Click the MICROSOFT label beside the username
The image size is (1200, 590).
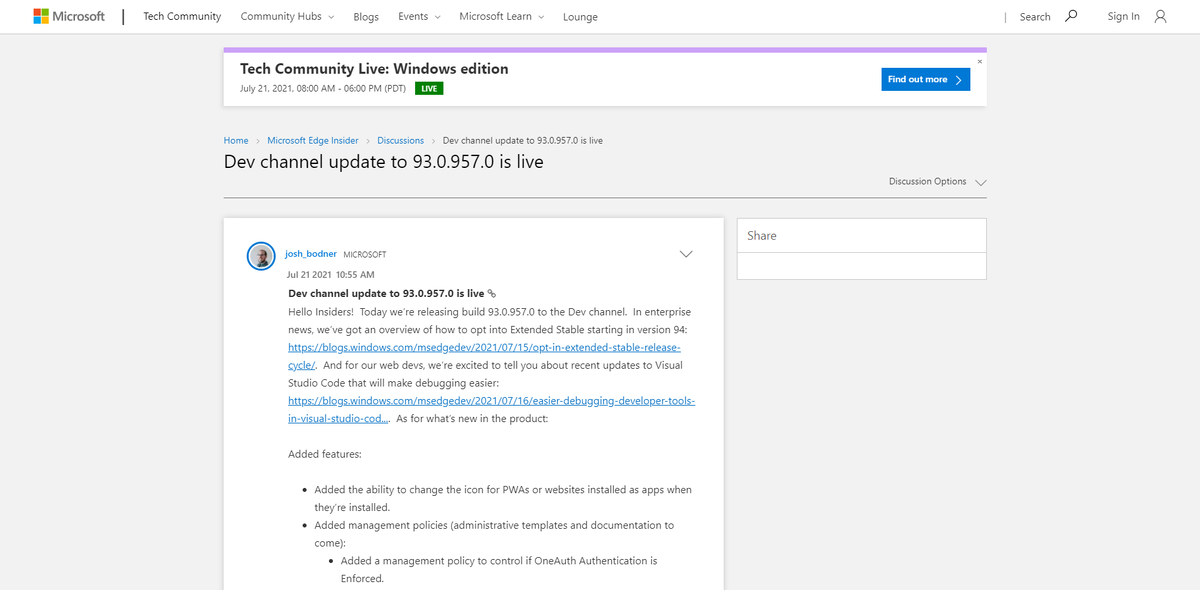(364, 255)
